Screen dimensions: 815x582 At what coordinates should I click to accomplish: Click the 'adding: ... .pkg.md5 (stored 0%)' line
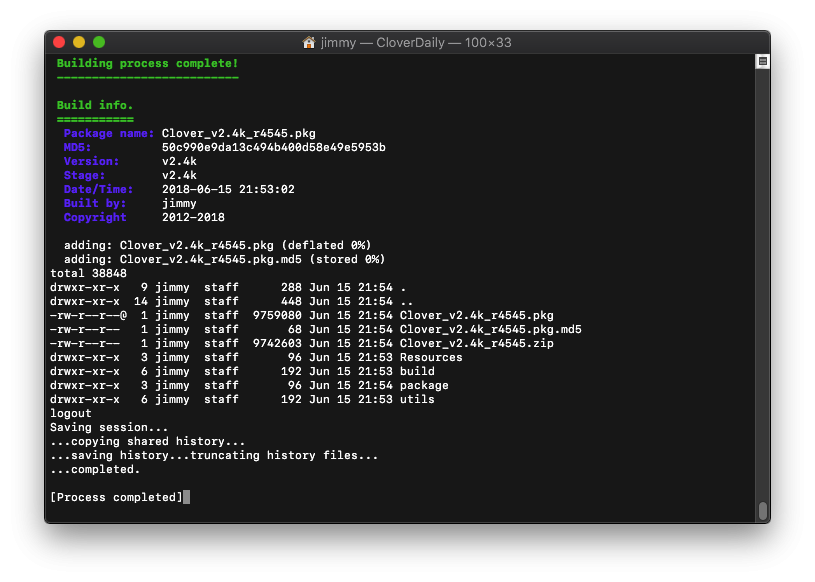(x=224, y=259)
